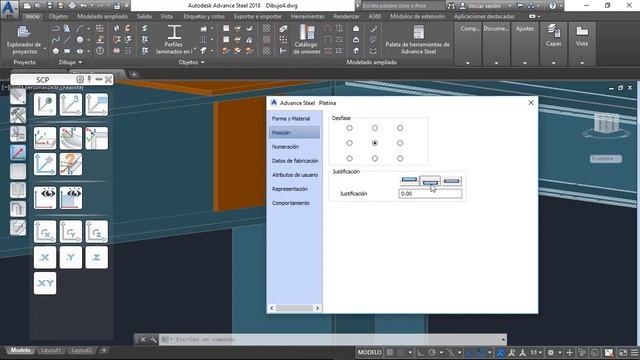Rotate UCS around Z axis icon
The width and height of the screenshot is (640, 360).
click(x=97, y=231)
